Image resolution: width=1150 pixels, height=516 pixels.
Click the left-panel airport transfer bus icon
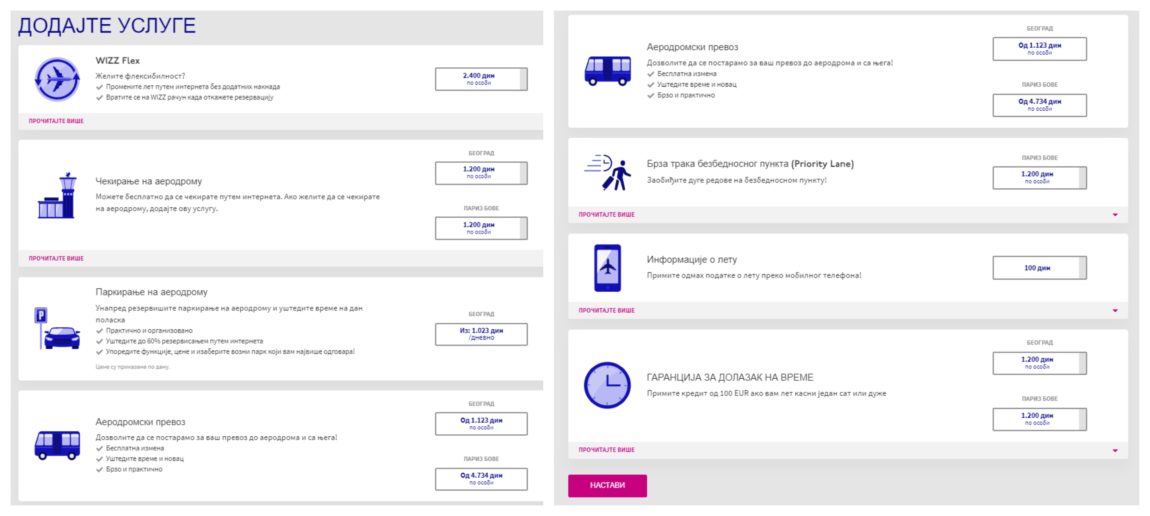[x=57, y=445]
